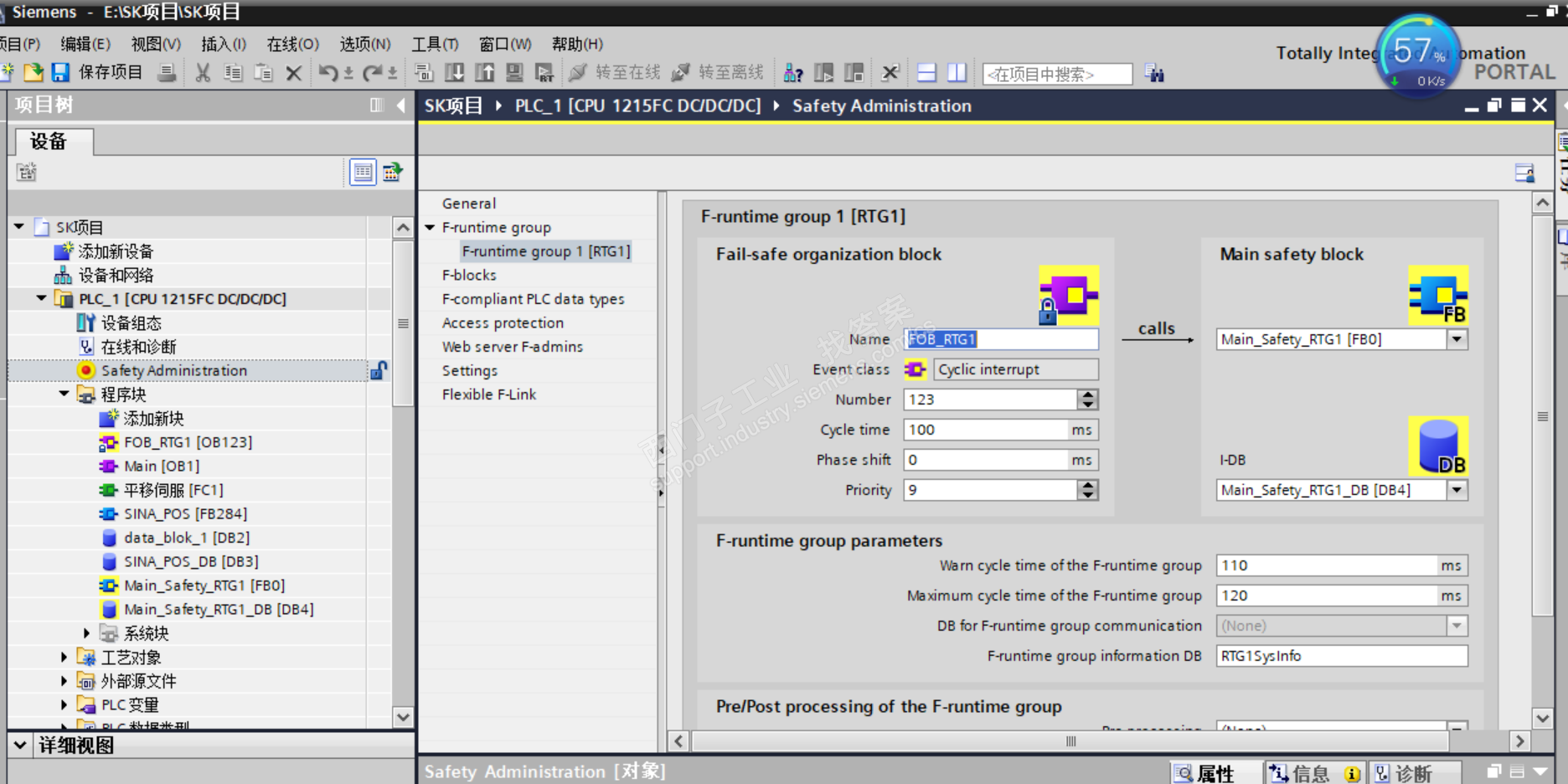Image resolution: width=1568 pixels, height=784 pixels.
Task: Click the Compile icon in toolbar
Action: click(424, 73)
